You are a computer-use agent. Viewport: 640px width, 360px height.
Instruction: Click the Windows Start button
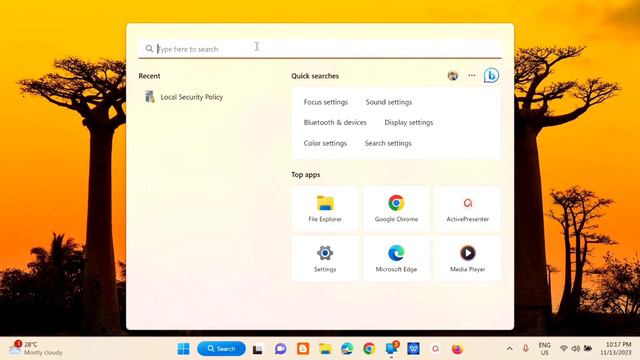[184, 349]
